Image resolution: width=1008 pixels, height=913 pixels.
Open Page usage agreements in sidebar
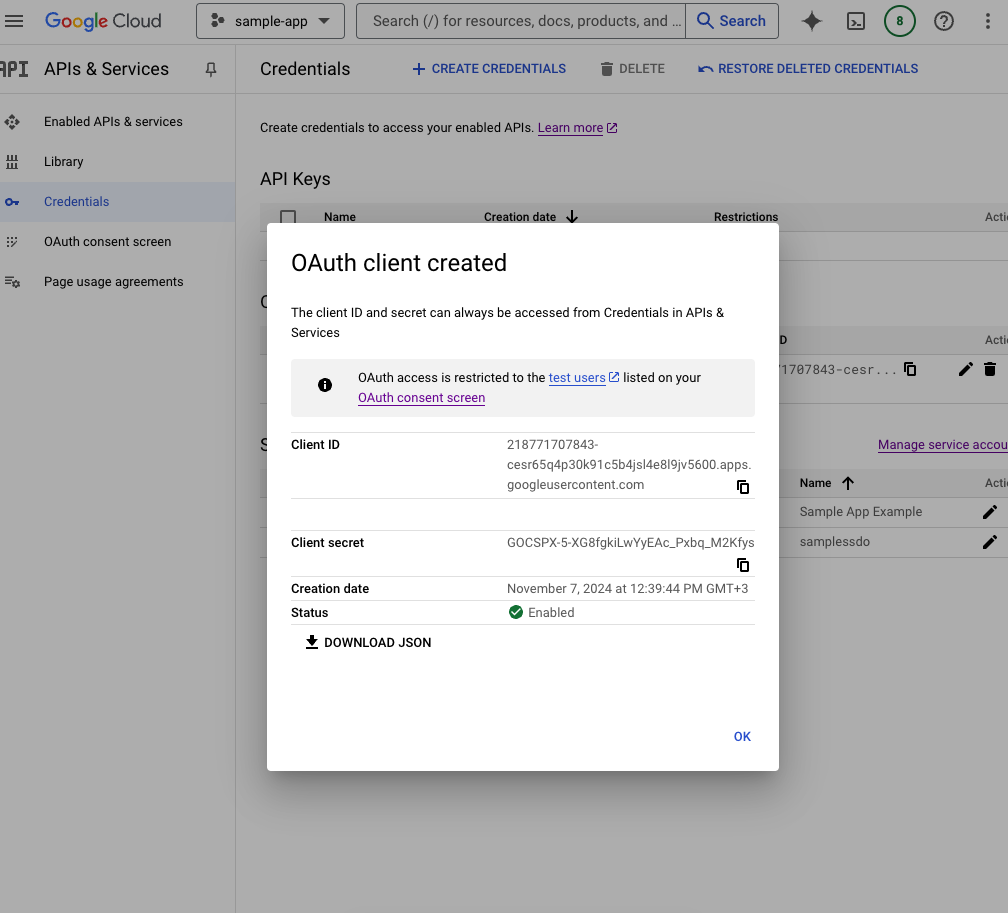coord(113,282)
